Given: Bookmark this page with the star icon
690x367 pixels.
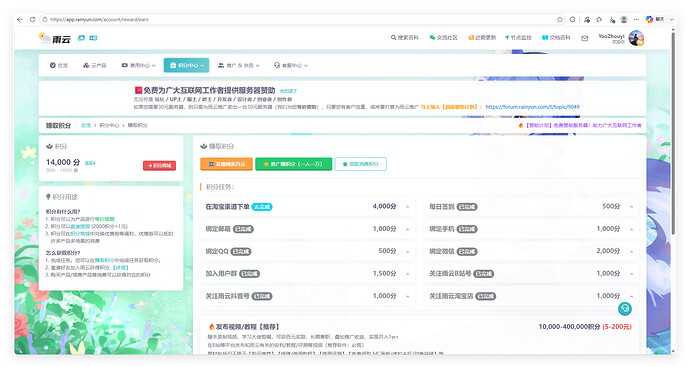Looking at the screenshot, I should point(560,19).
